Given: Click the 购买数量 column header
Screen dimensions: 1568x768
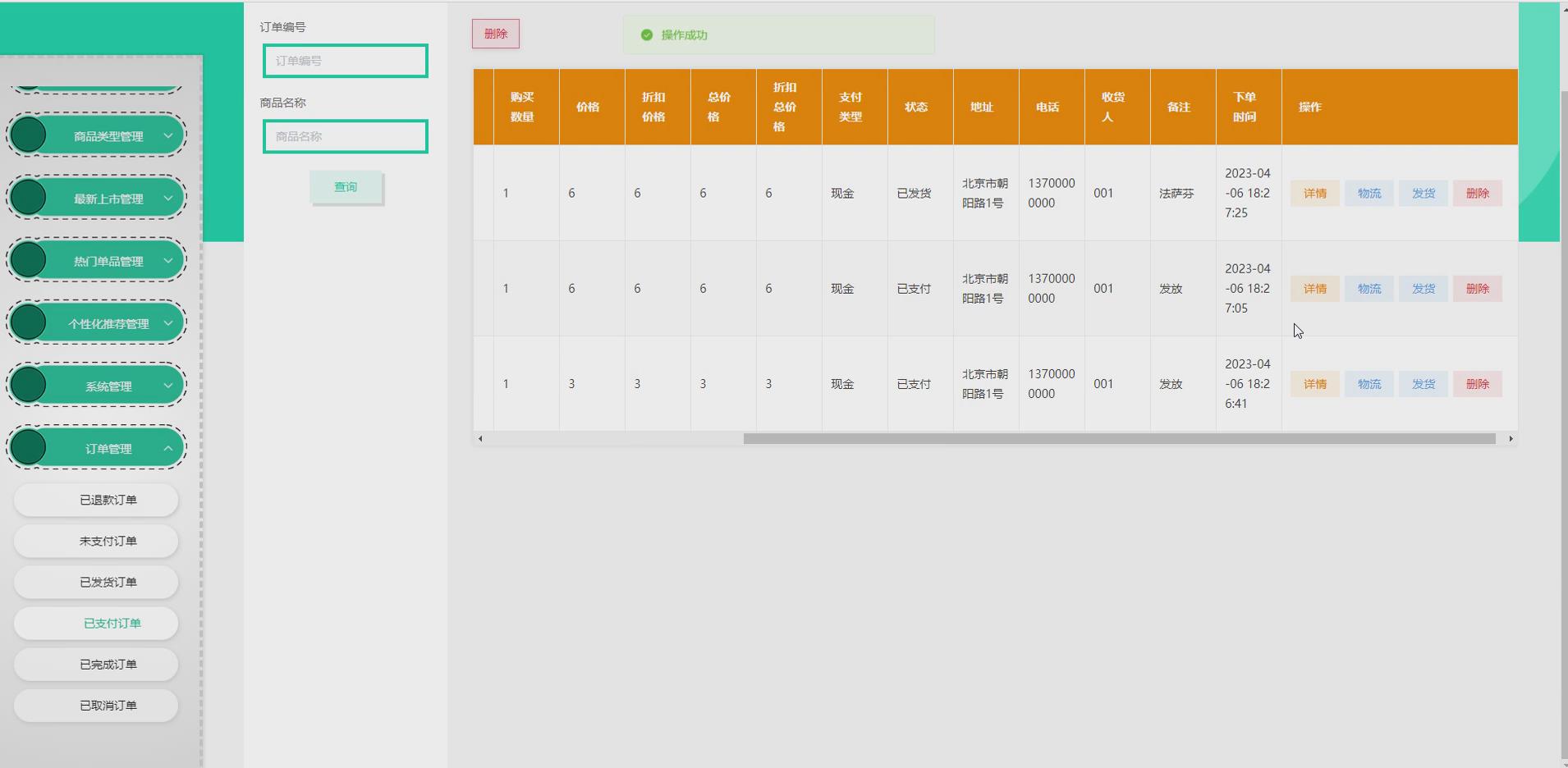Looking at the screenshot, I should coord(526,107).
